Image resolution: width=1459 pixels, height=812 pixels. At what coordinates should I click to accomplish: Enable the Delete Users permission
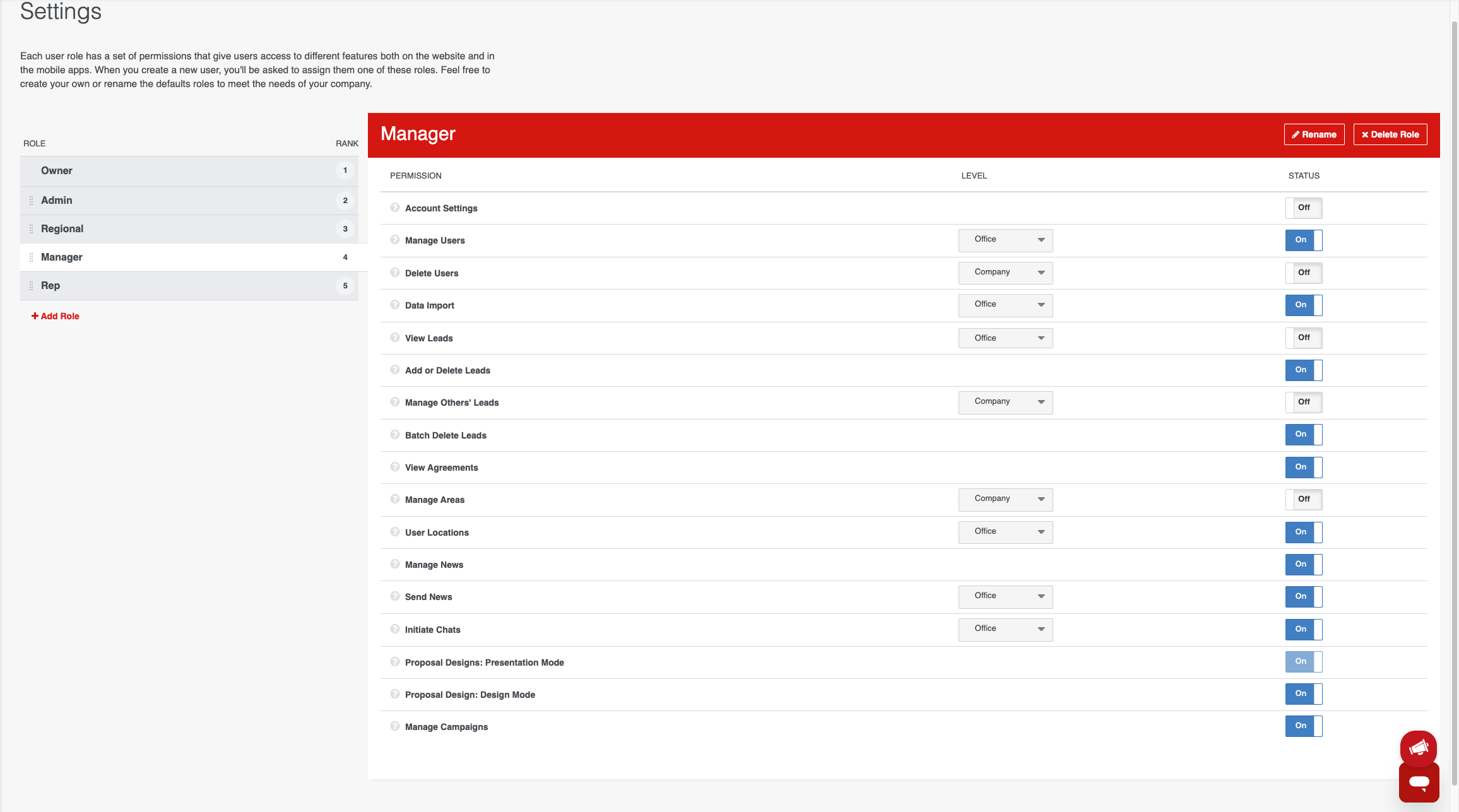1304,273
